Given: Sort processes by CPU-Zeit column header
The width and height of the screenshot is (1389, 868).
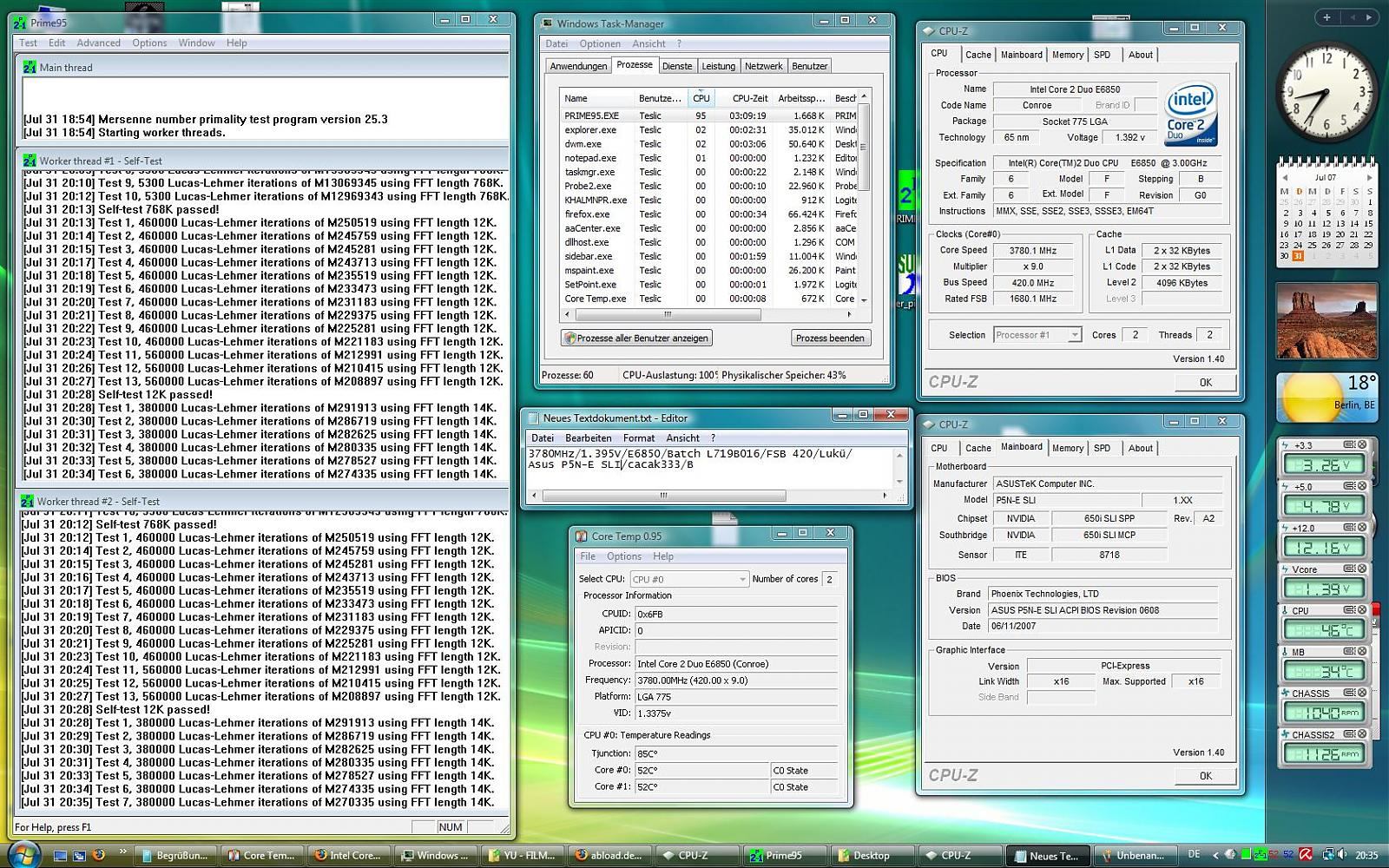Looking at the screenshot, I should click(x=749, y=98).
